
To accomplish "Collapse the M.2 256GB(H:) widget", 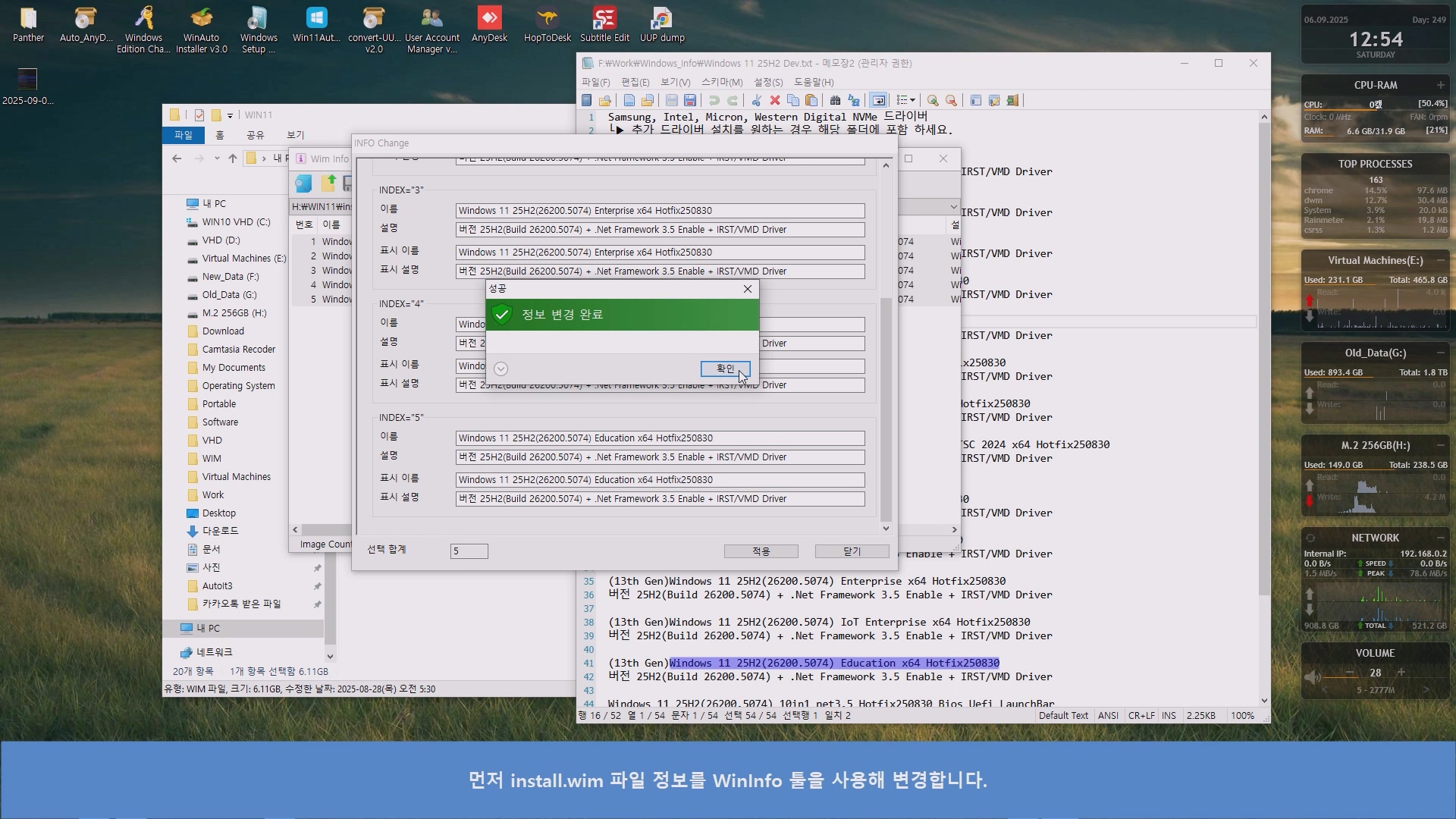I will click(1440, 445).
